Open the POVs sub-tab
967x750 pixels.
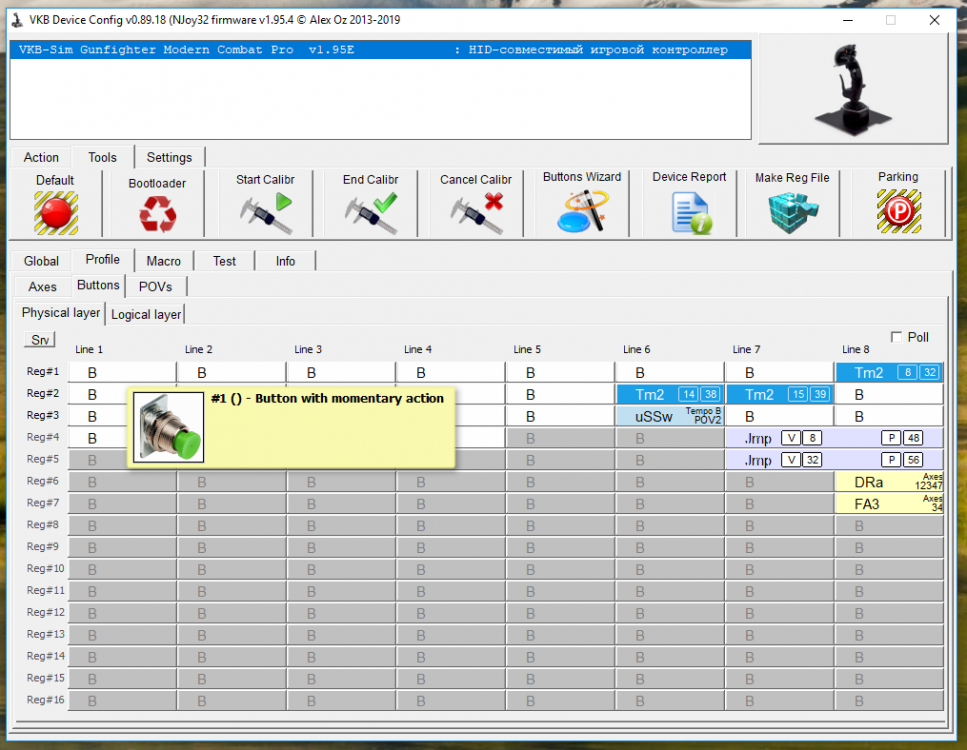[x=155, y=287]
